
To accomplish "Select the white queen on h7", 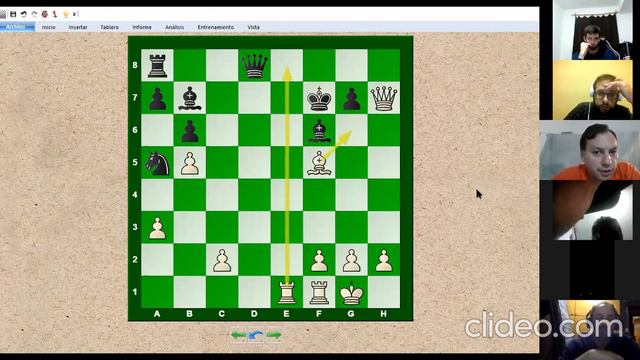I will tap(384, 98).
